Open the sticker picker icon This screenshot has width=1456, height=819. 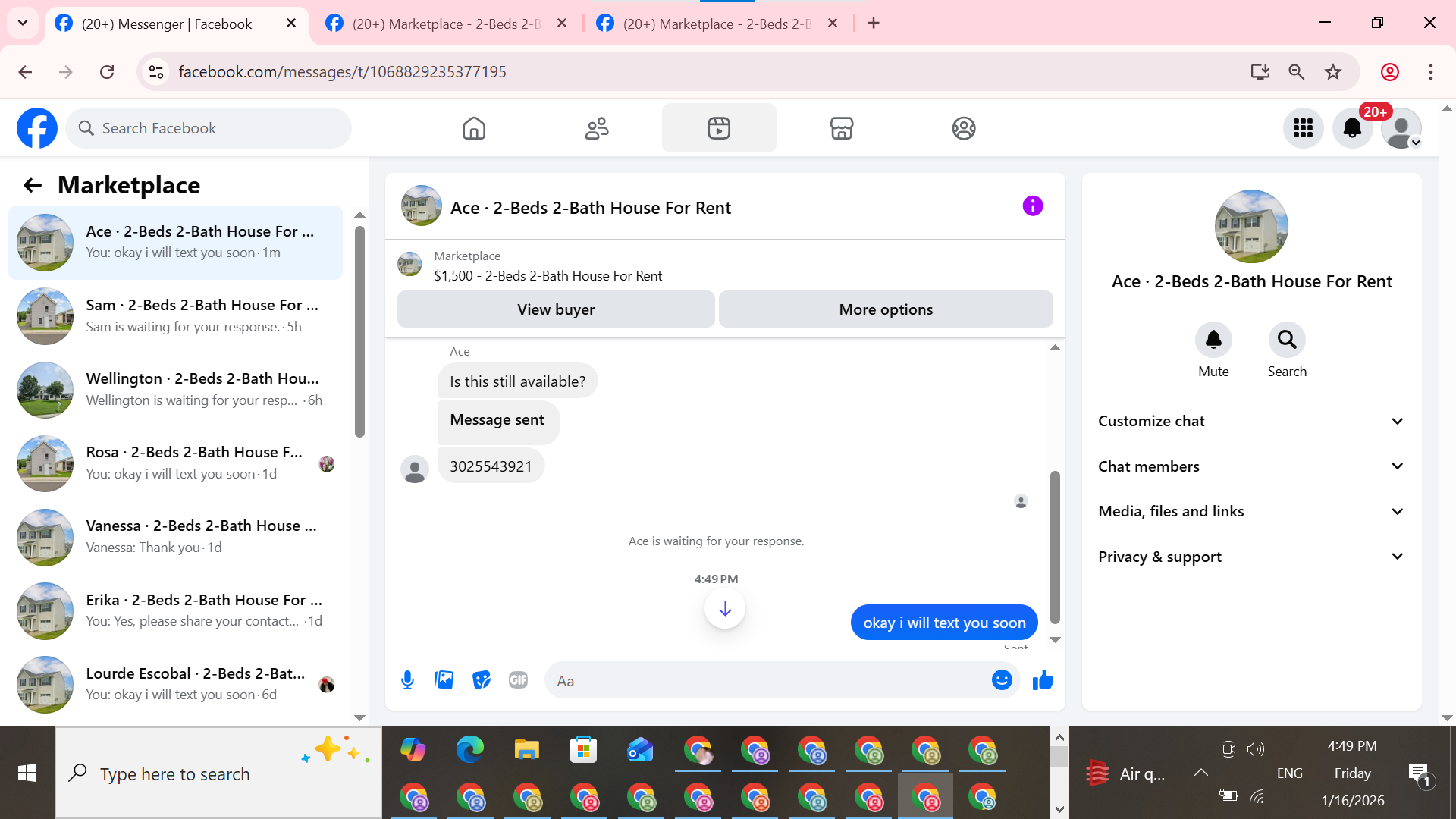pos(482,680)
